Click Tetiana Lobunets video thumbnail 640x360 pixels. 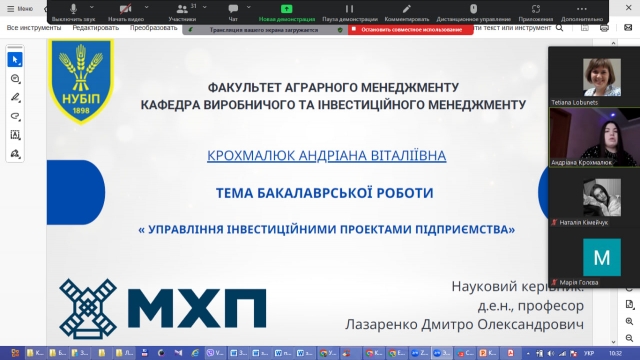coord(602,77)
